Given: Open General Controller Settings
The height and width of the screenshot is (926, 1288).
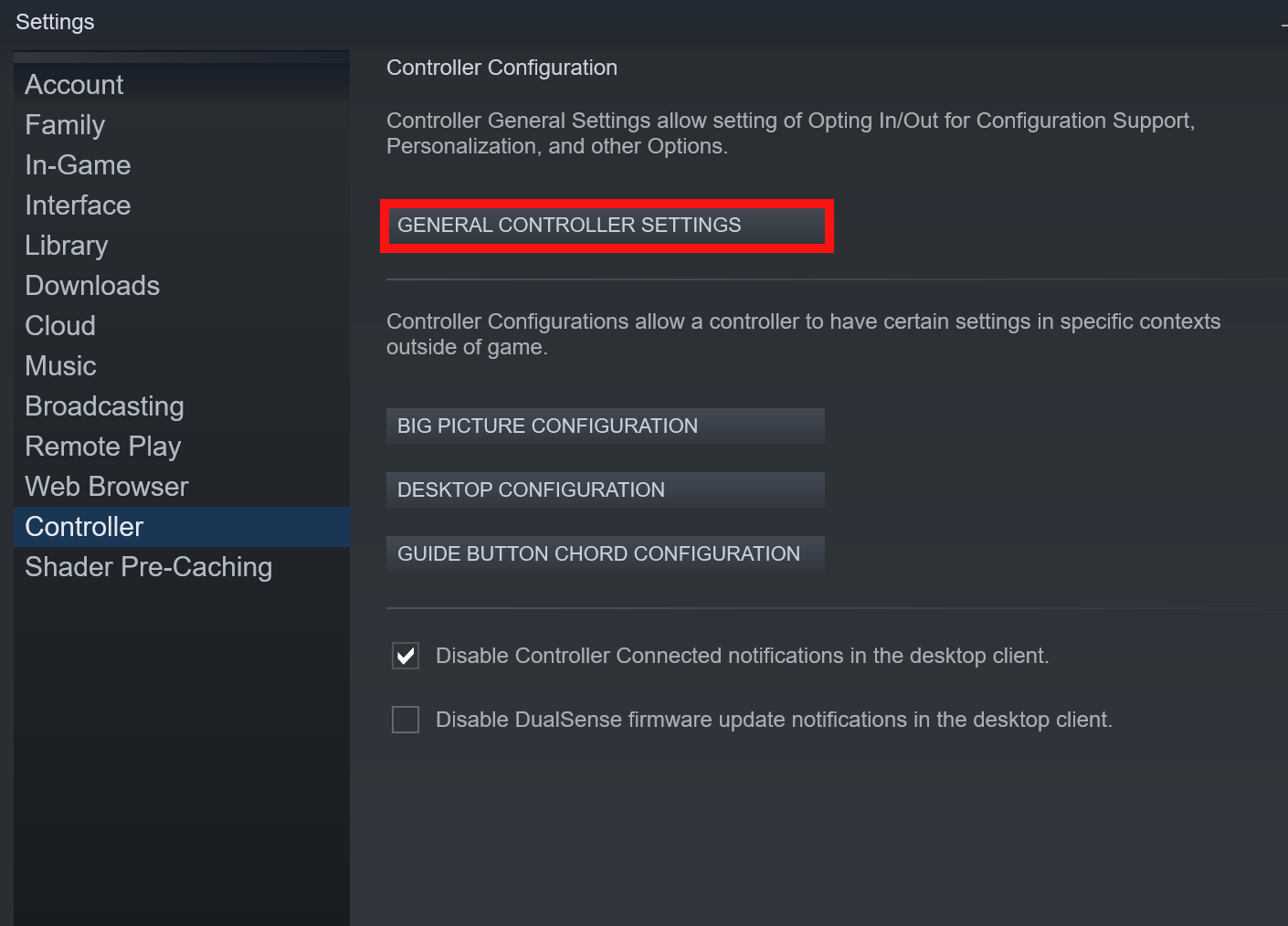Looking at the screenshot, I should [606, 226].
